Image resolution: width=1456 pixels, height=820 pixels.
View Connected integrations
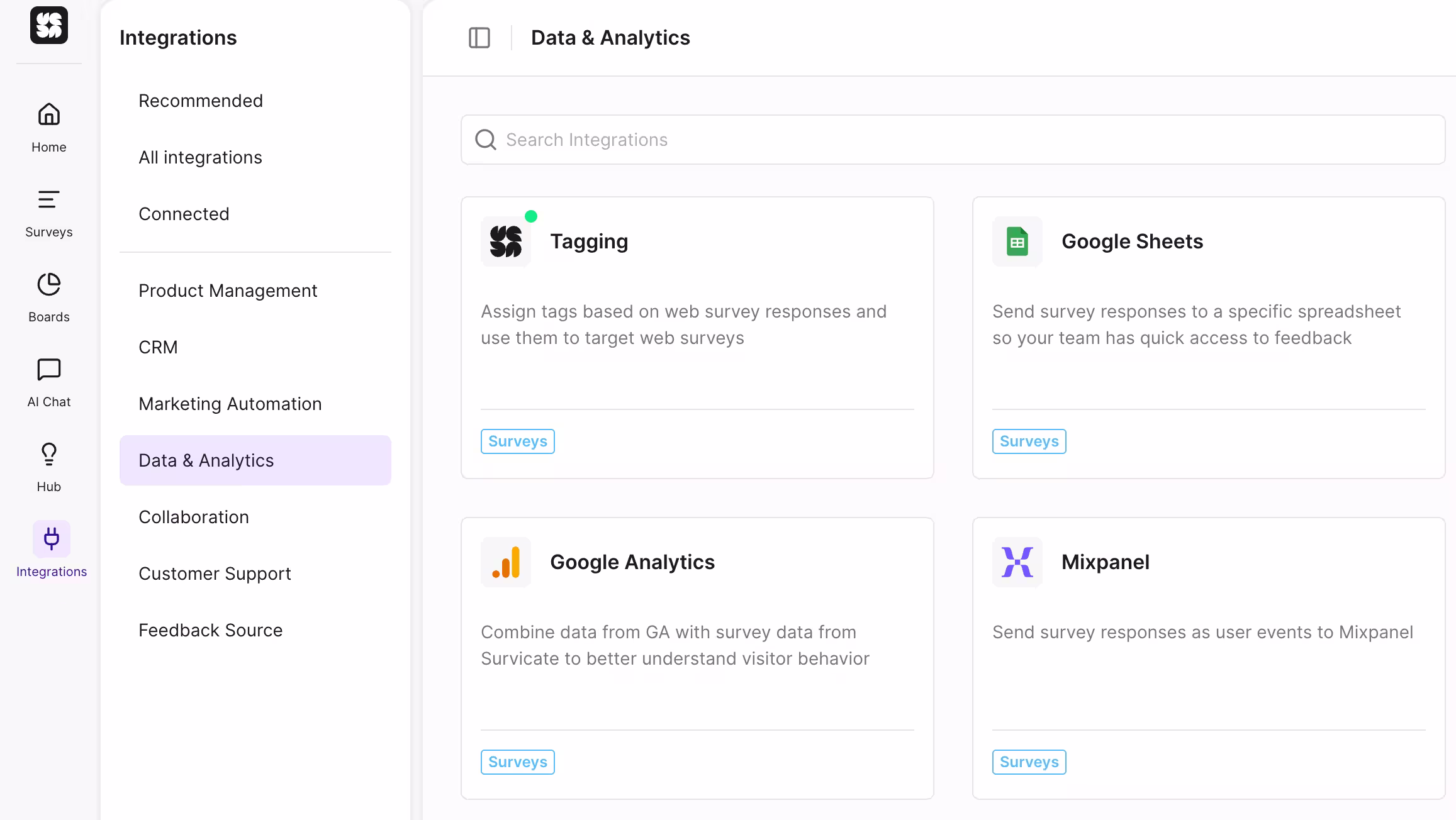point(184,214)
